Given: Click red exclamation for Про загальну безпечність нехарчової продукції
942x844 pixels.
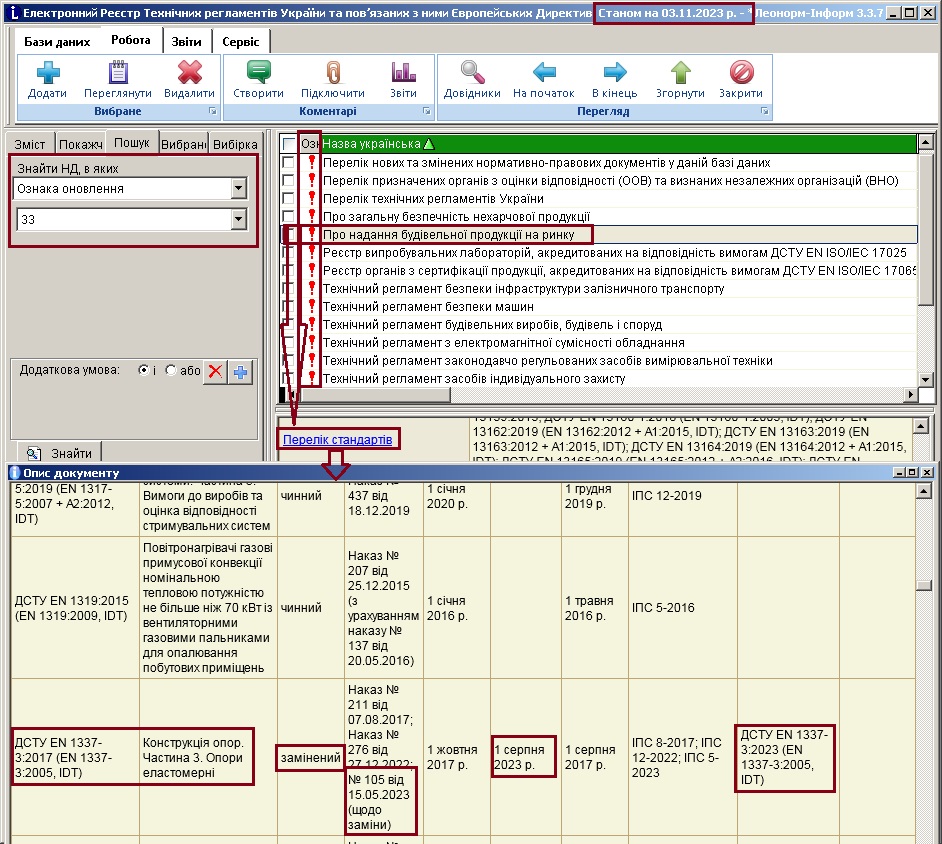Looking at the screenshot, I should tap(311, 216).
